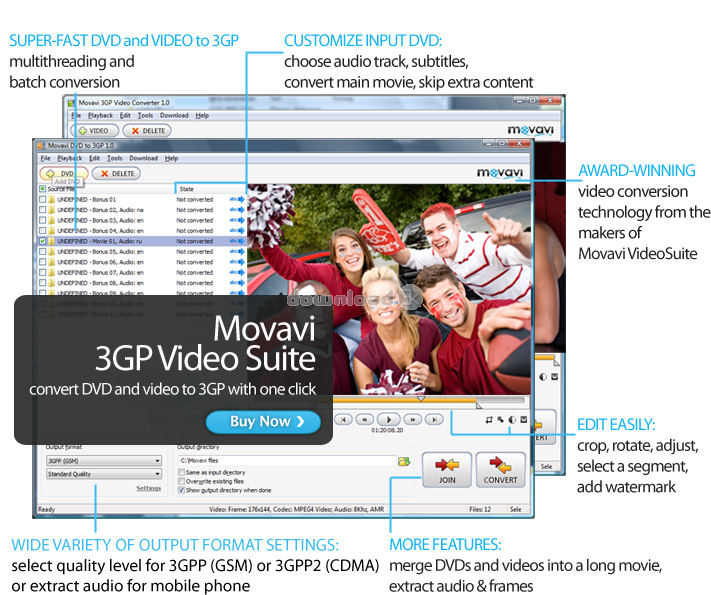Click the fast forward button
Viewport: 711px width, 595px height.
[x=413, y=419]
